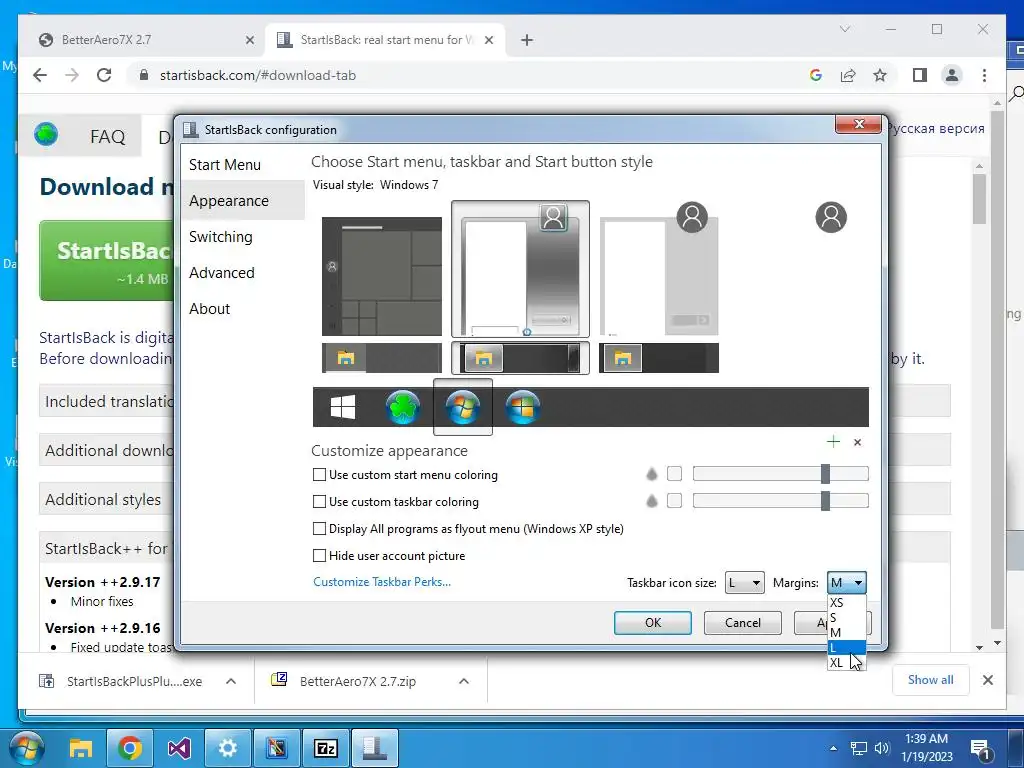Open the Русская версия link
The height and width of the screenshot is (768, 1024).
(x=936, y=128)
